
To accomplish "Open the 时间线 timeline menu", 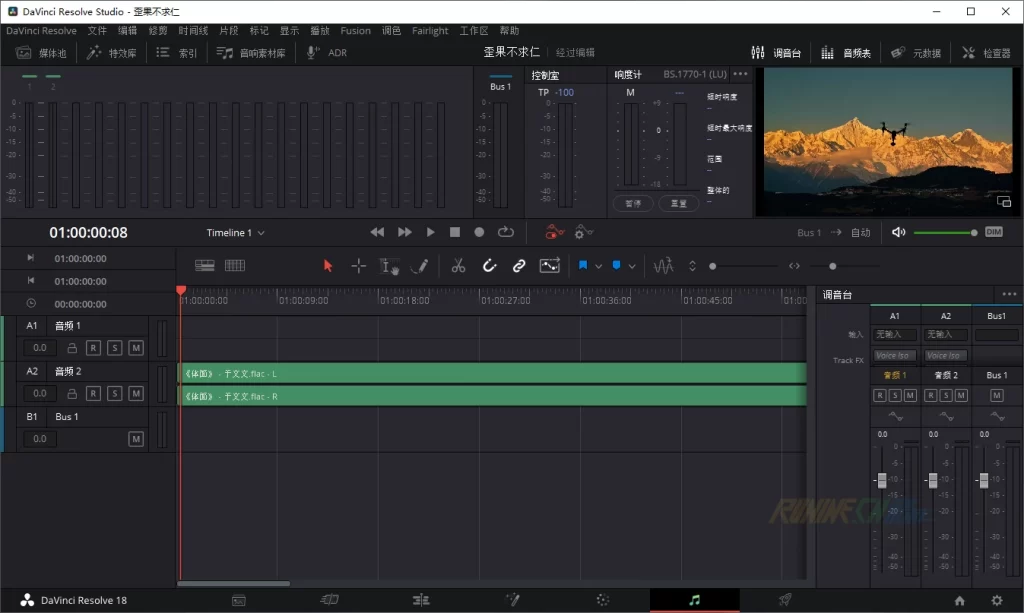I will (193, 31).
